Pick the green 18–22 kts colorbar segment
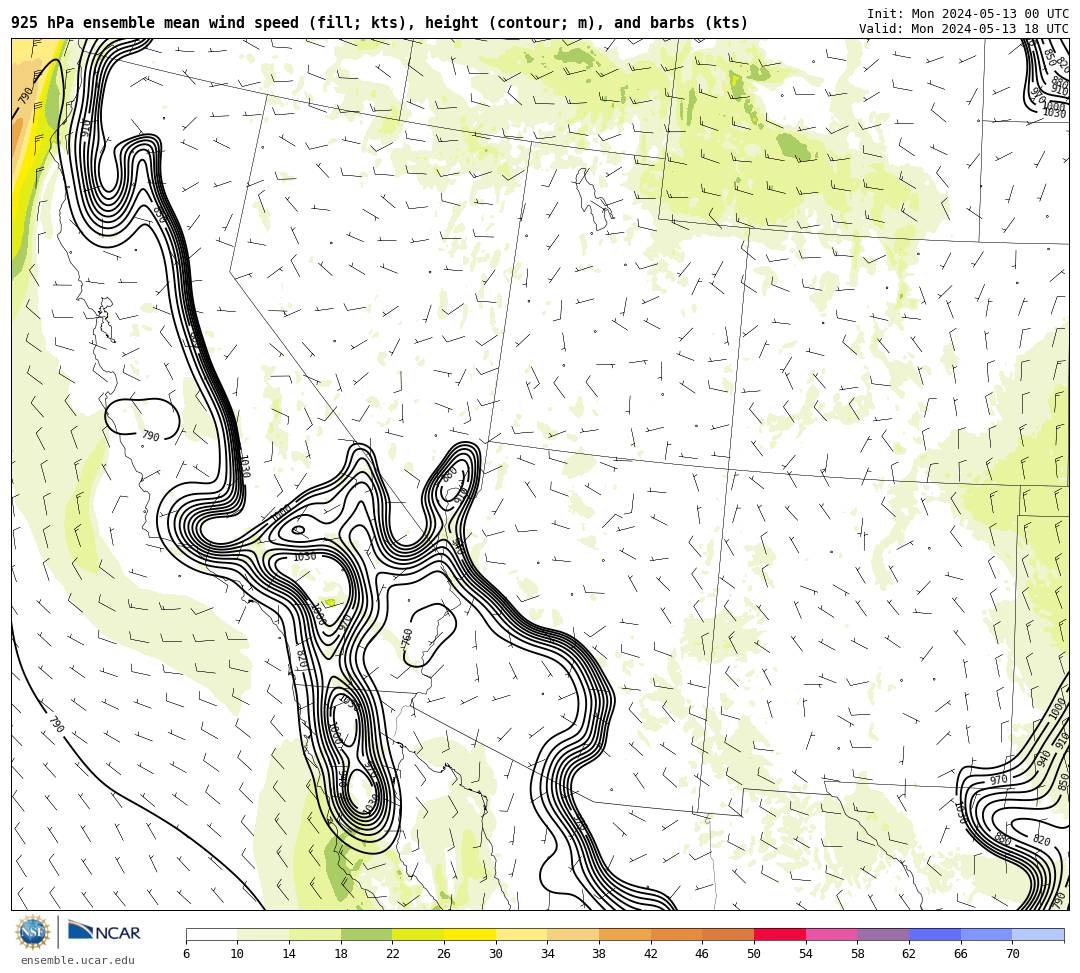 (x=366, y=934)
